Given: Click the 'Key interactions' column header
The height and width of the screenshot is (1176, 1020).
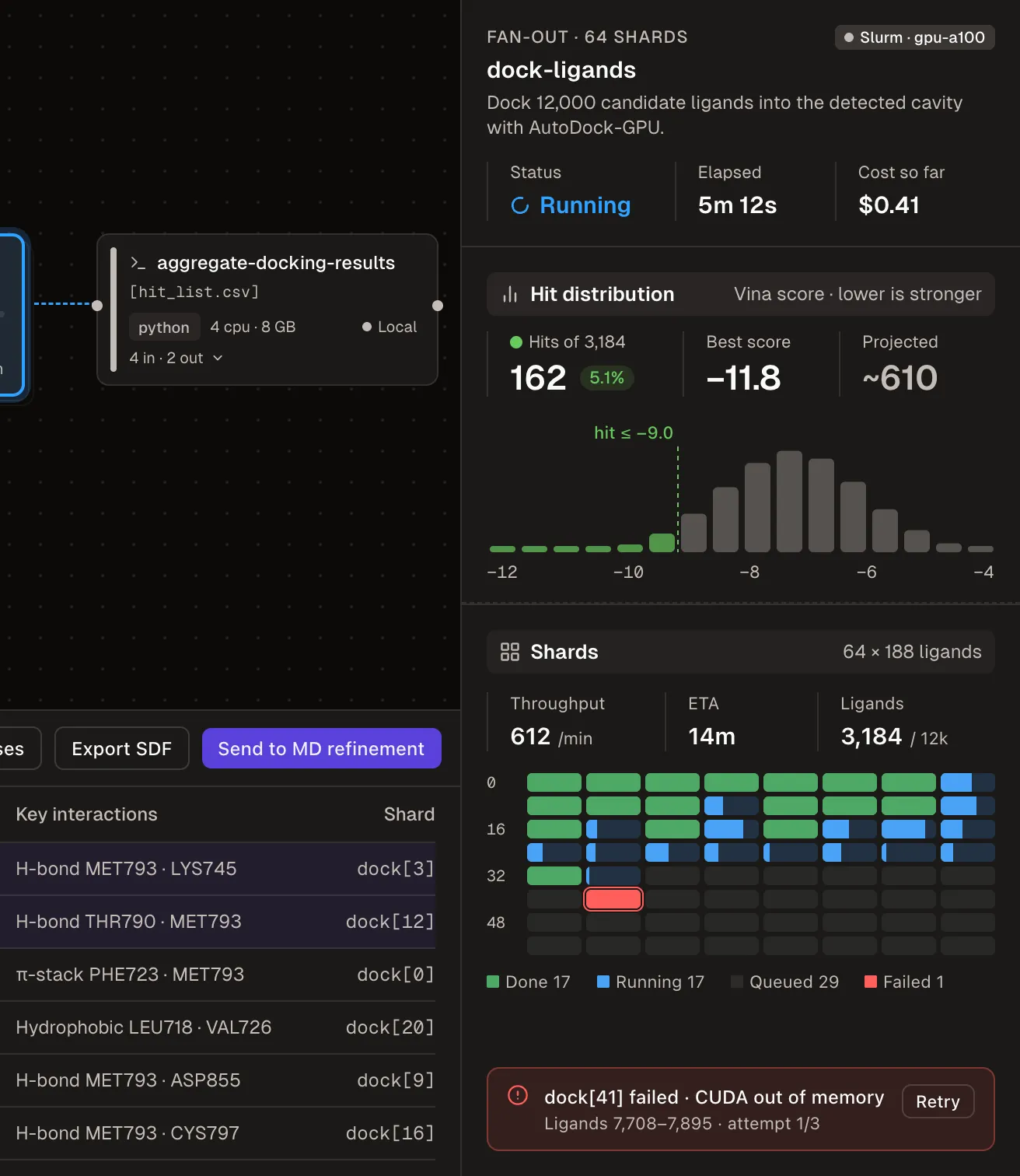Looking at the screenshot, I should [87, 814].
